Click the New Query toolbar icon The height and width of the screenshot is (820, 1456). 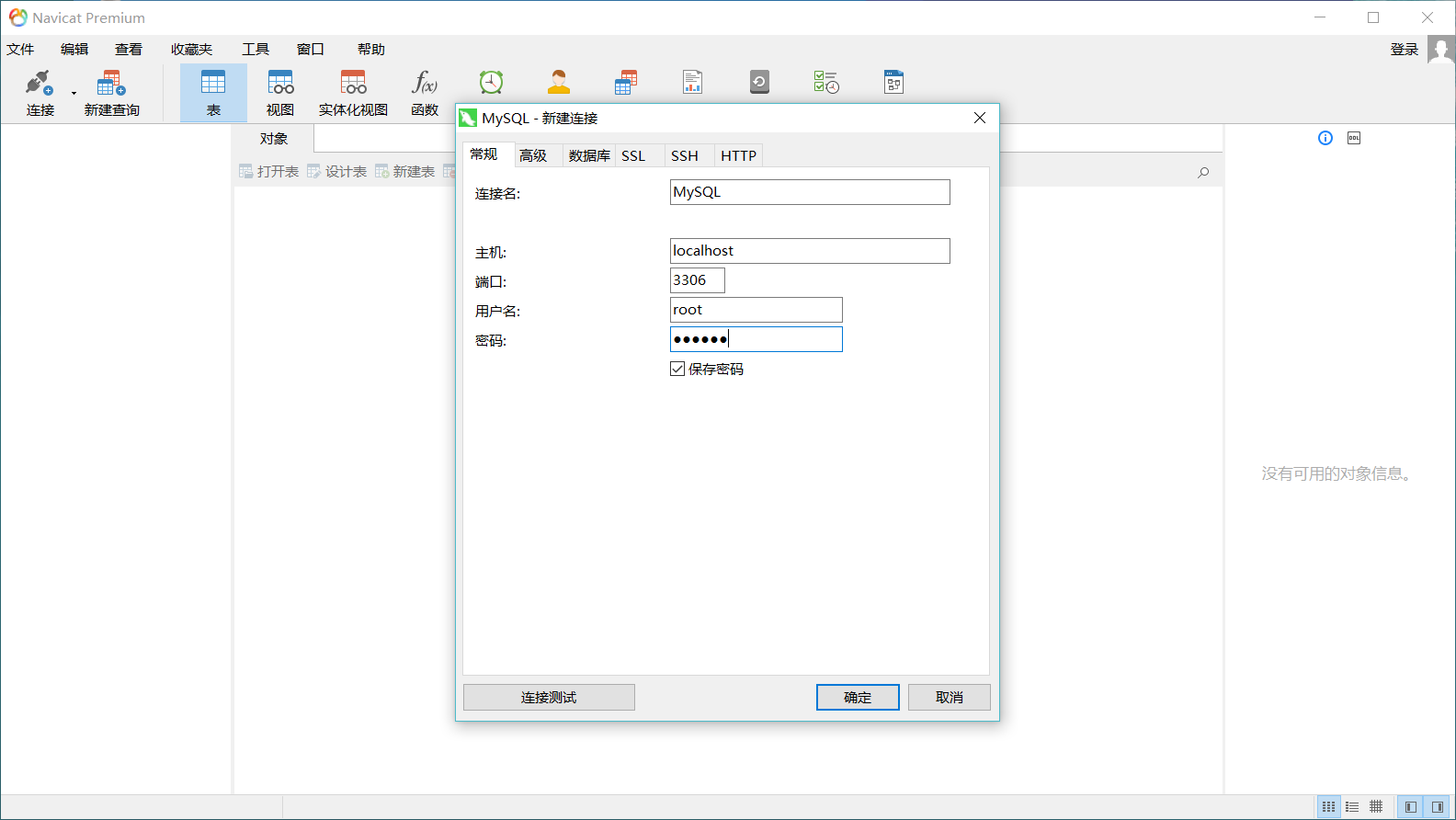(111, 83)
